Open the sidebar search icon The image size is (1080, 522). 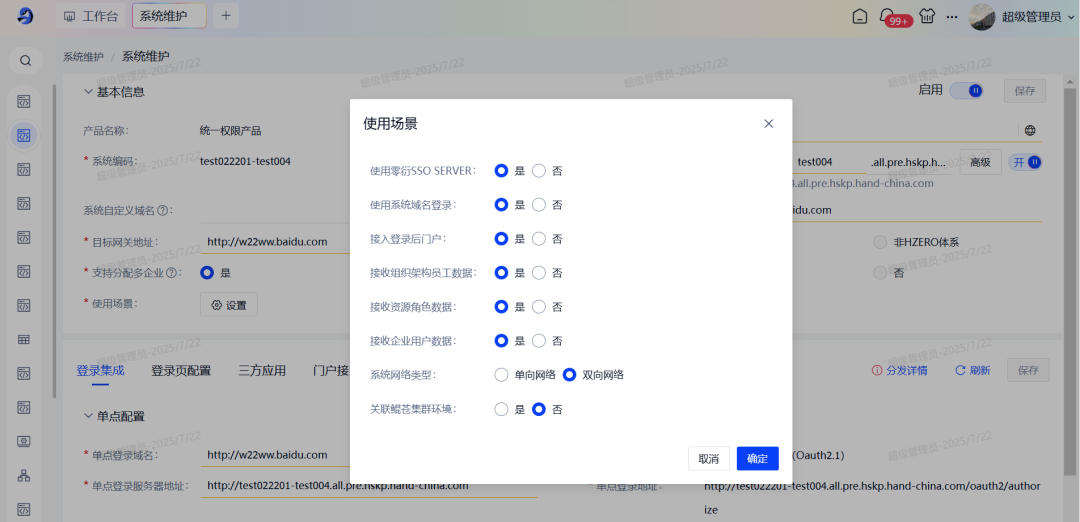pyautogui.click(x=25, y=60)
